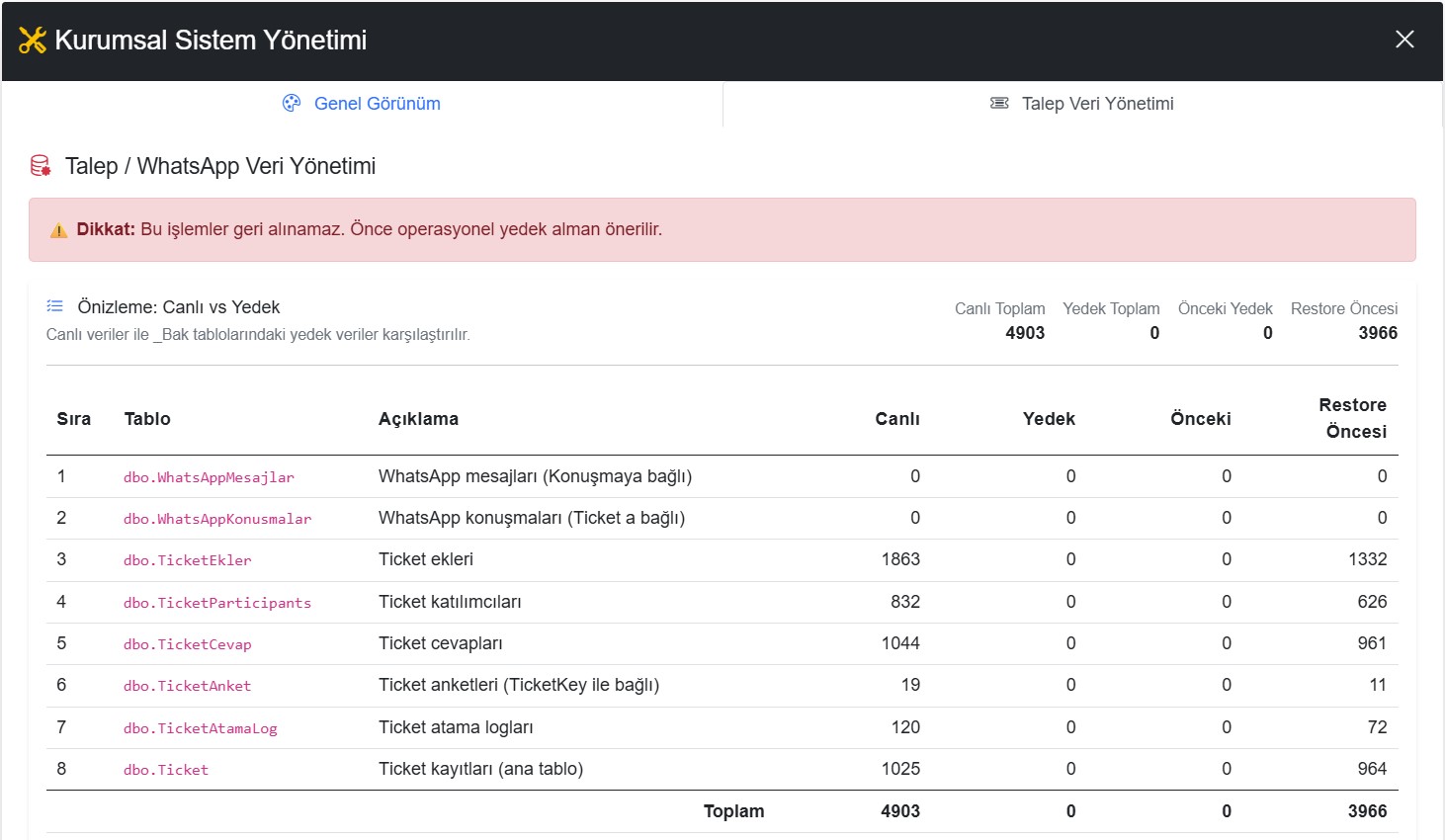Click the icon beside Talep Veri Yönetimi
1445x840 pixels.
[x=999, y=104]
